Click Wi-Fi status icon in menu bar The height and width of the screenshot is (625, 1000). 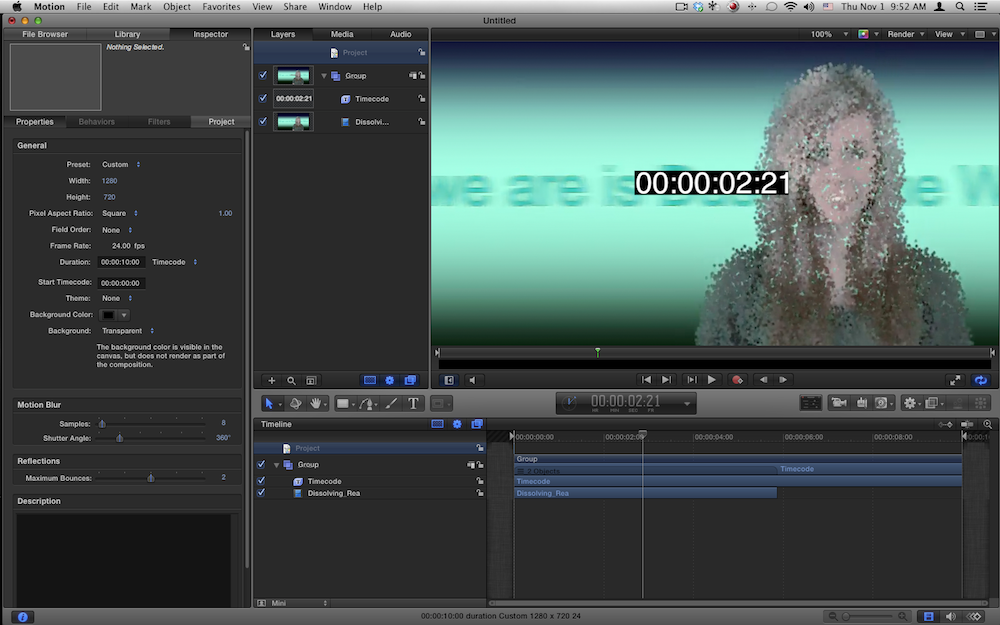point(790,6)
